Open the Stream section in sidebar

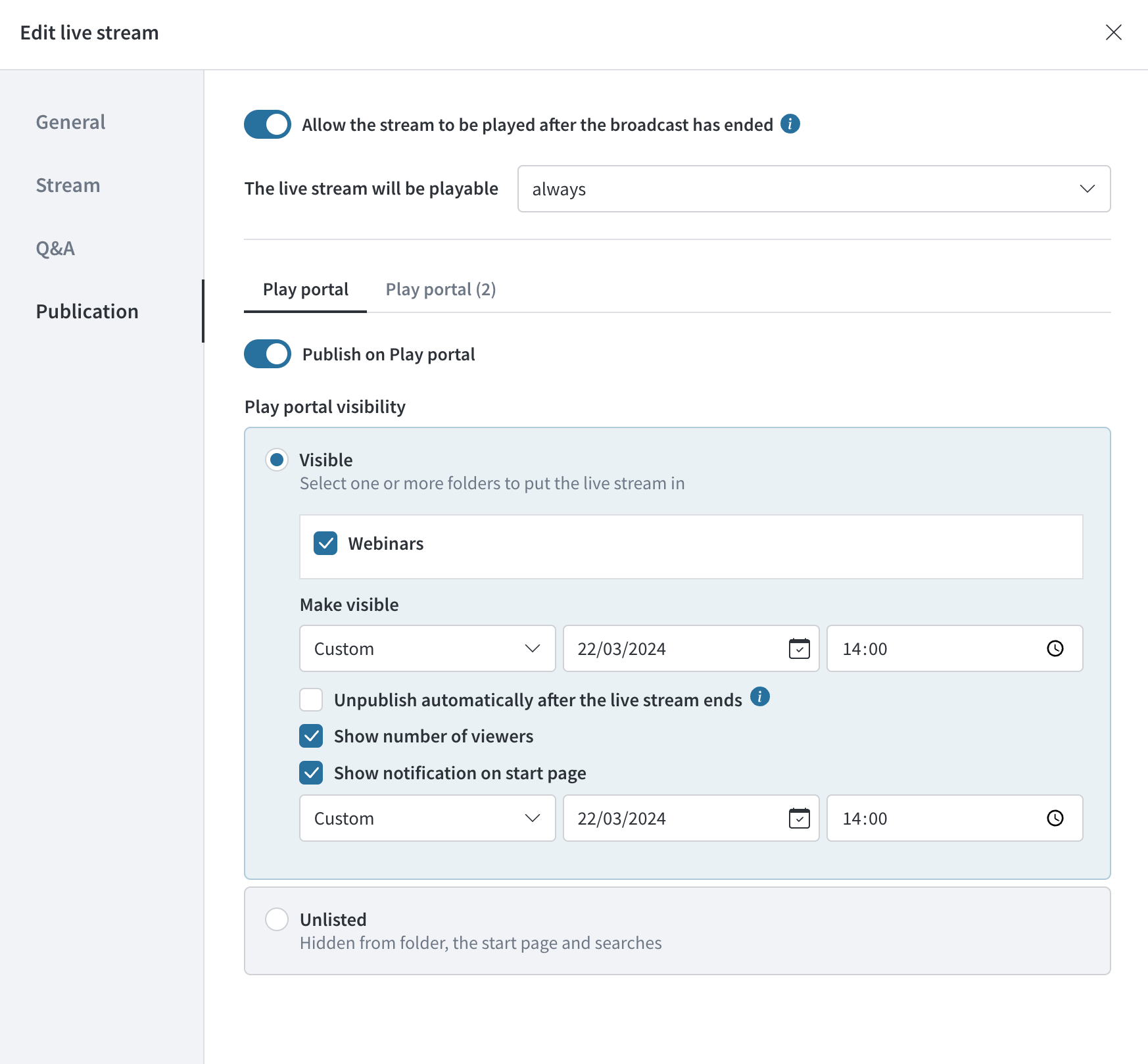coord(68,185)
